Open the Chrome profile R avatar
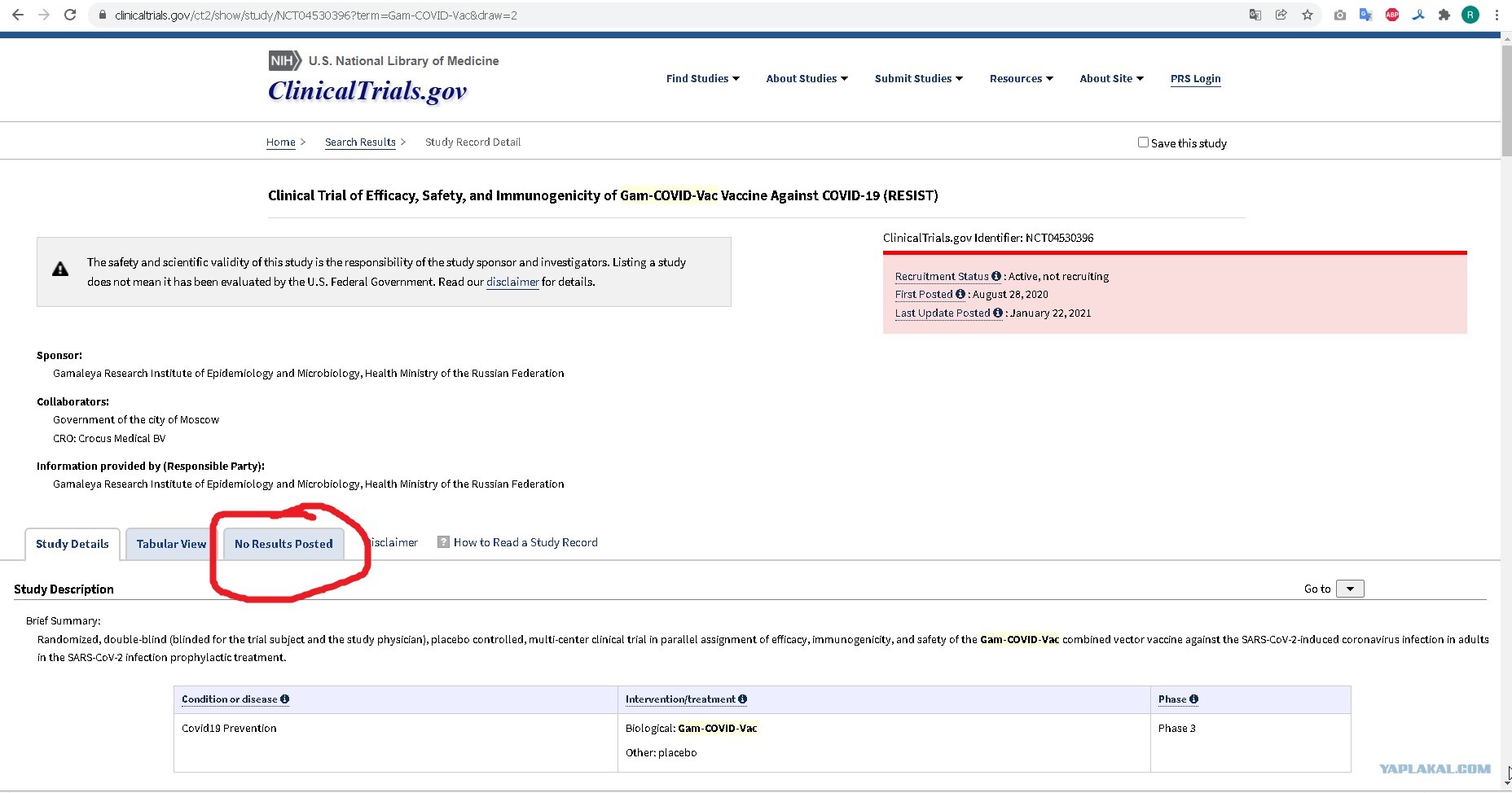The height and width of the screenshot is (793, 1512). click(1470, 15)
